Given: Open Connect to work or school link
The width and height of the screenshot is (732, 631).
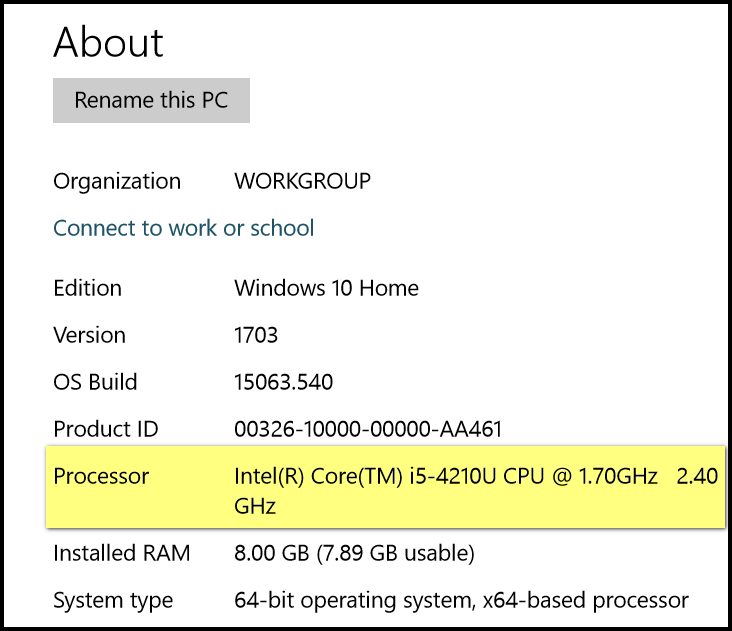Looking at the screenshot, I should click(x=183, y=228).
